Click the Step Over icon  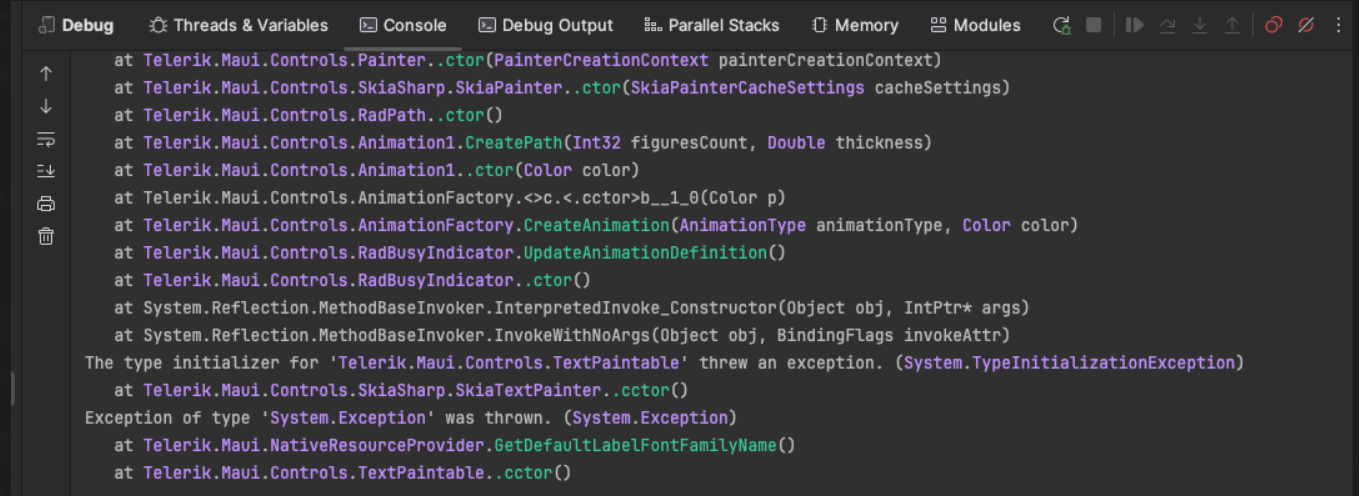pos(1167,26)
